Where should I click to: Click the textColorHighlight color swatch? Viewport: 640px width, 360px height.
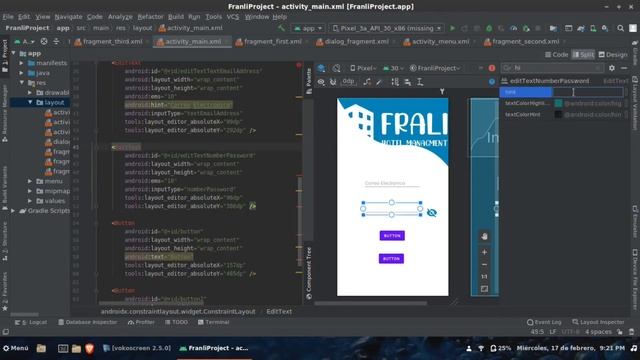(558, 104)
